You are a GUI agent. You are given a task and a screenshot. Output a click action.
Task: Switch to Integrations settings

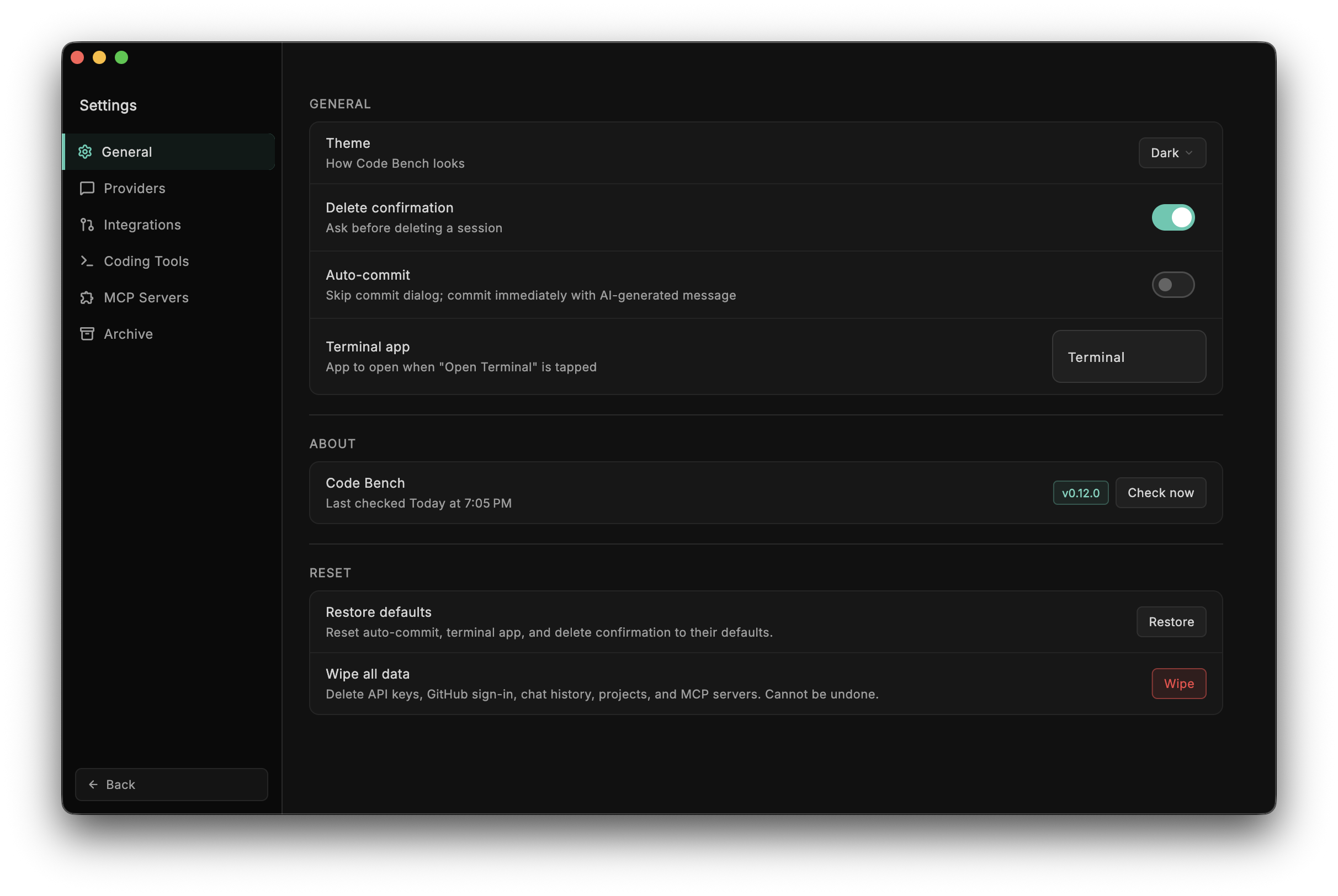(169, 225)
